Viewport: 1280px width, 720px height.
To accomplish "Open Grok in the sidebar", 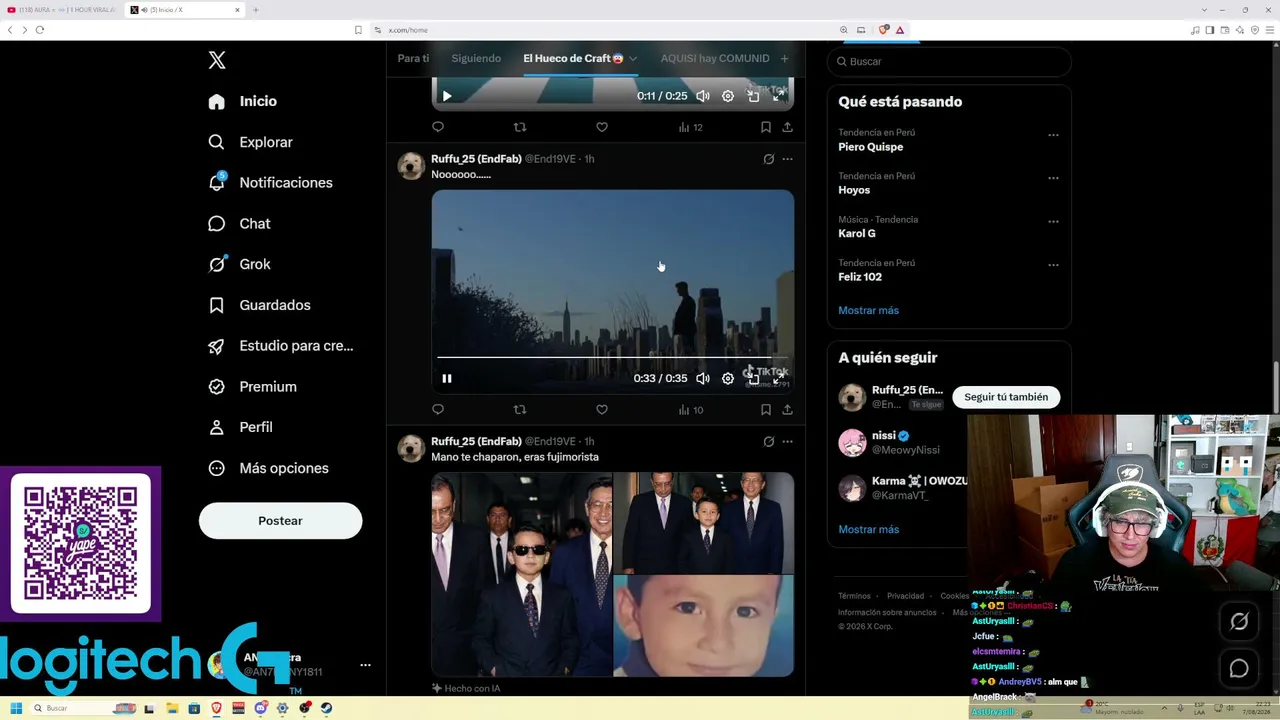I will click(240, 264).
